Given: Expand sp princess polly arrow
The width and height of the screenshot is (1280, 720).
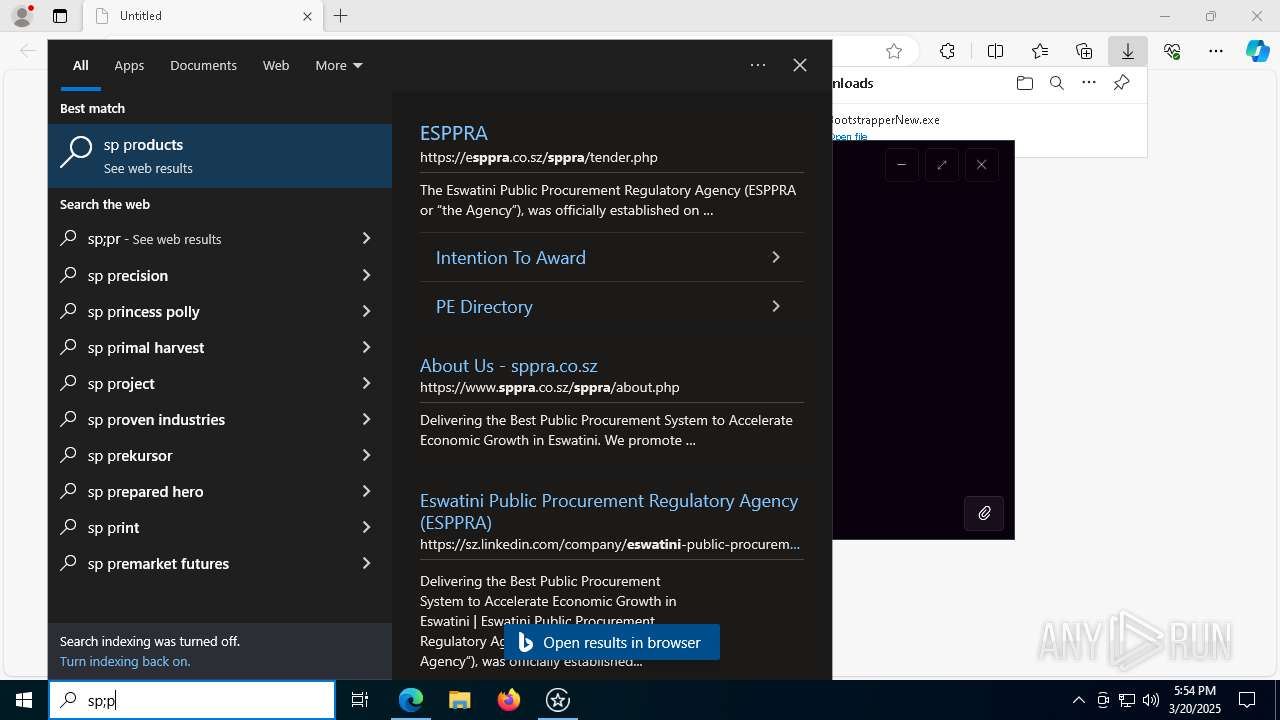Looking at the screenshot, I should [366, 311].
